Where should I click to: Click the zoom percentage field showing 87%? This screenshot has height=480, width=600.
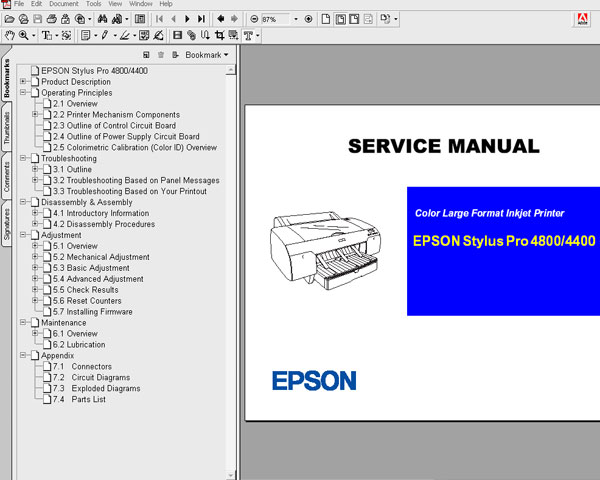(276, 19)
